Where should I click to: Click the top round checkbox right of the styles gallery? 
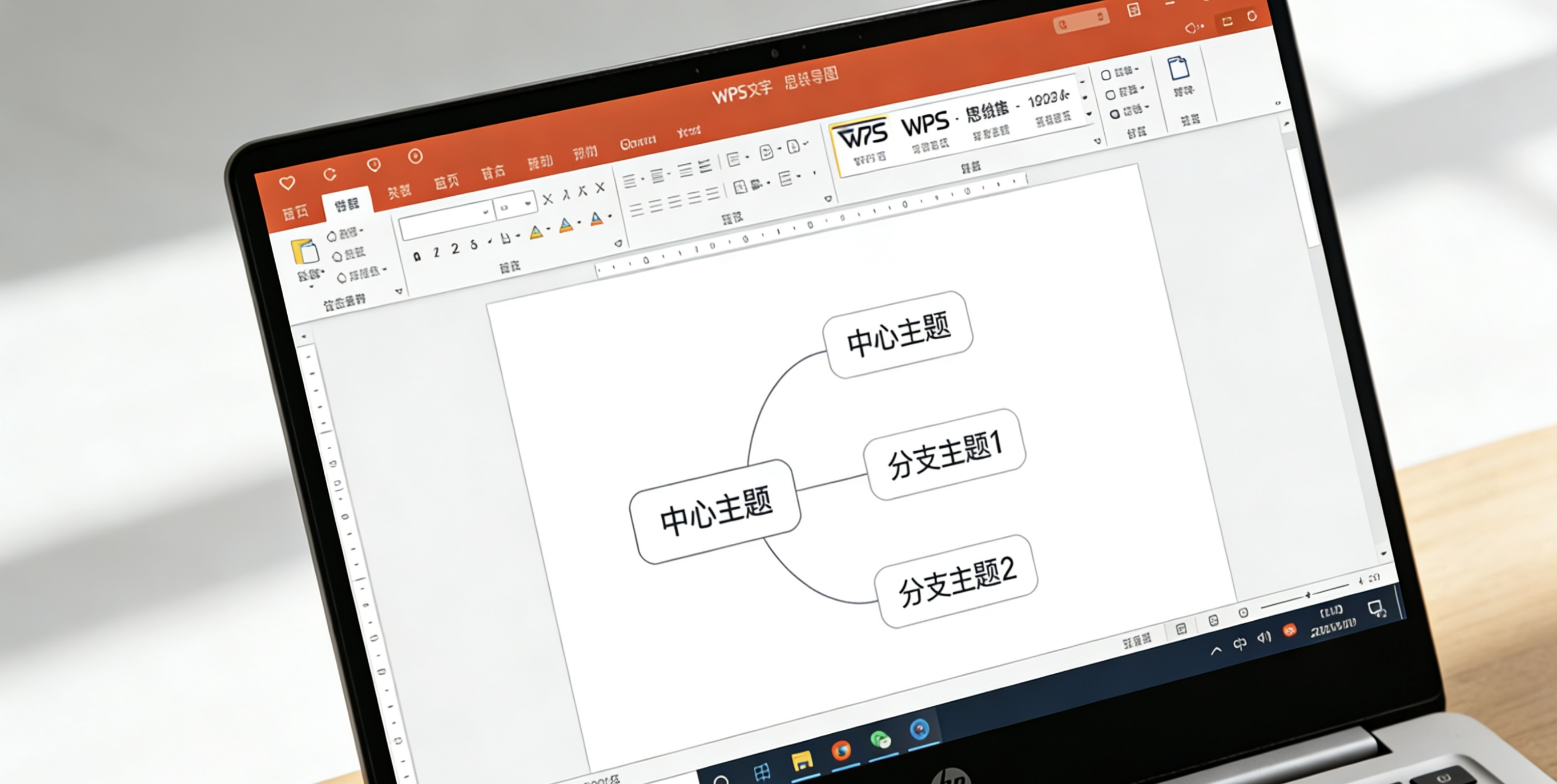click(1105, 75)
